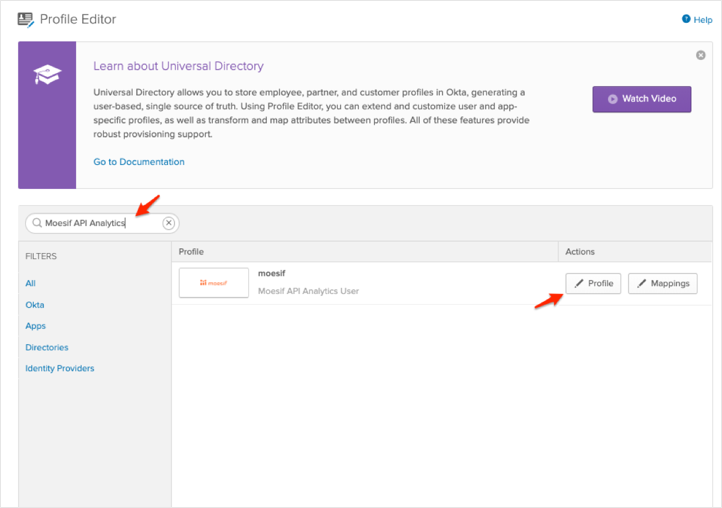The width and height of the screenshot is (722, 508).
Task: Open Go to Documentation link
Action: 138,161
